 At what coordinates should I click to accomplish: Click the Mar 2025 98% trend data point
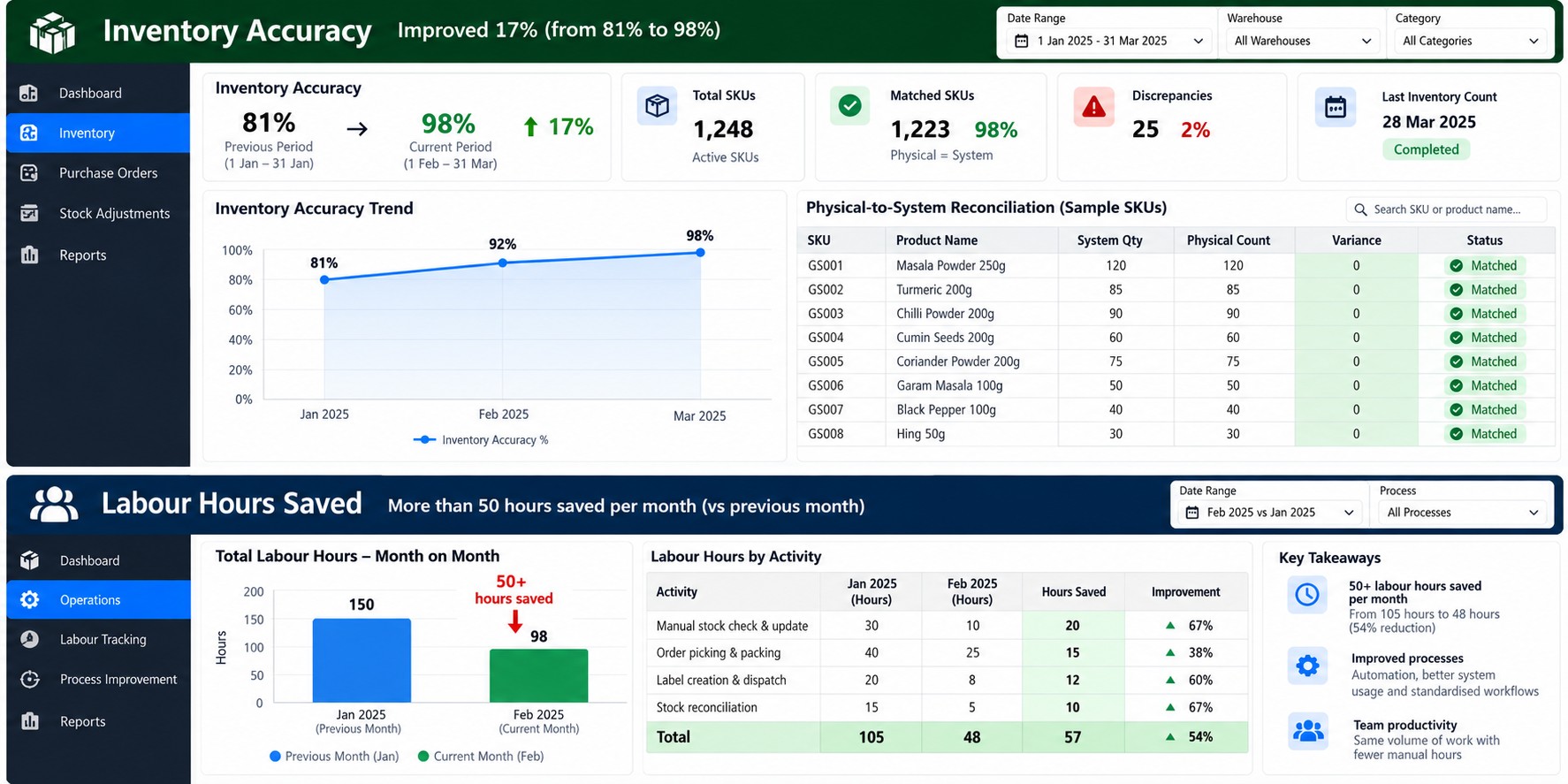pos(700,253)
